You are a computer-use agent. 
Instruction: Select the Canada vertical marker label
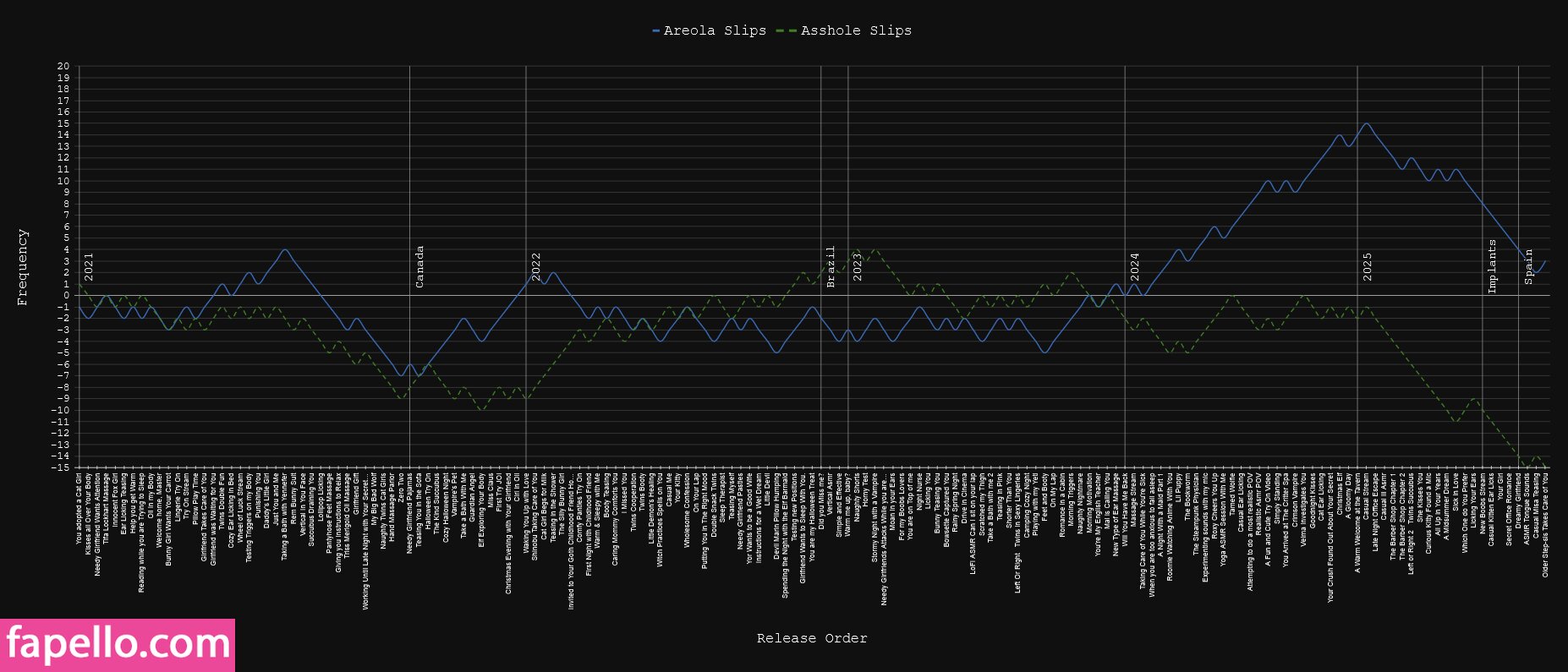coord(419,267)
